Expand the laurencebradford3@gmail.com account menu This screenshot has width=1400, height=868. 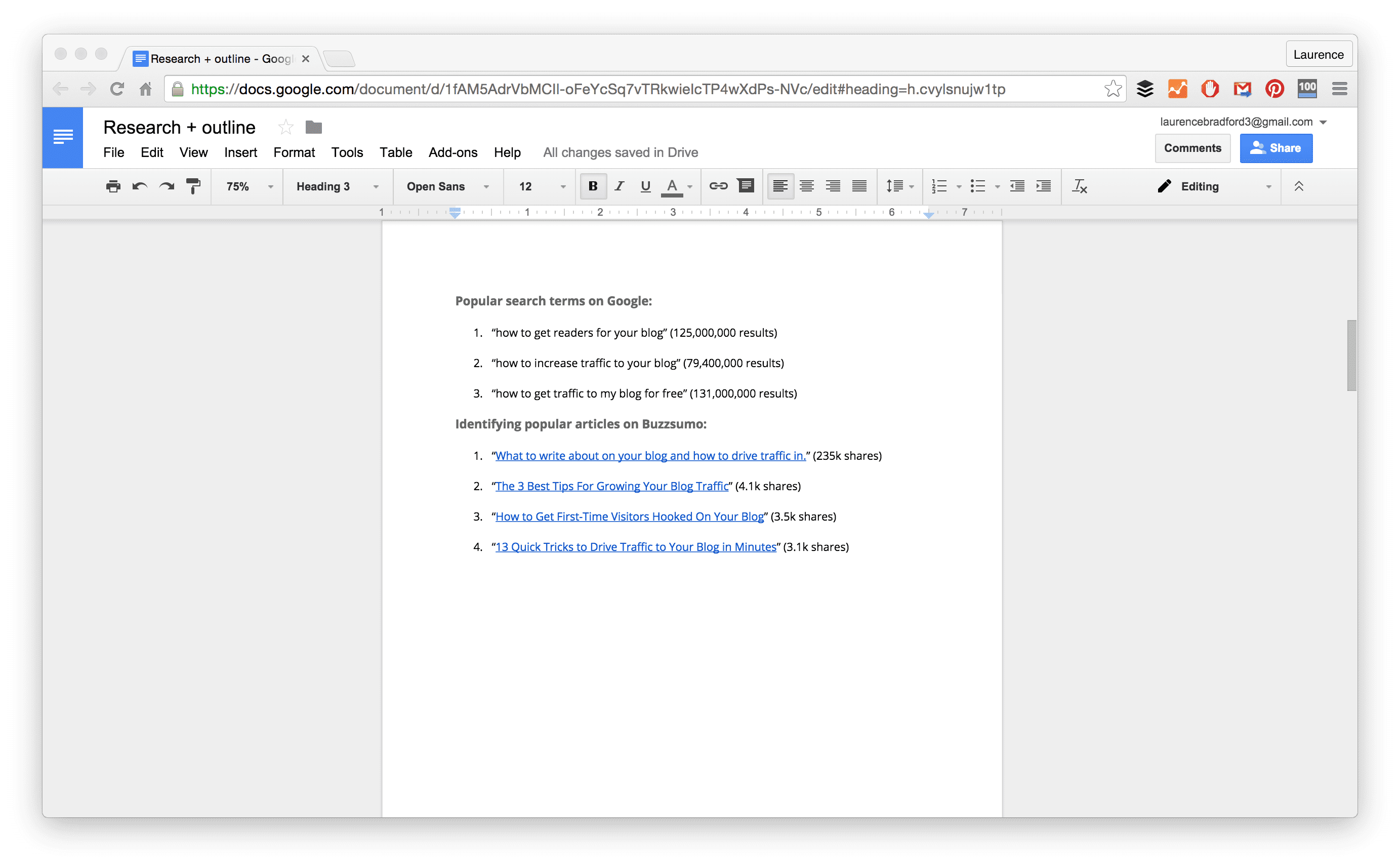pyautogui.click(x=1243, y=122)
